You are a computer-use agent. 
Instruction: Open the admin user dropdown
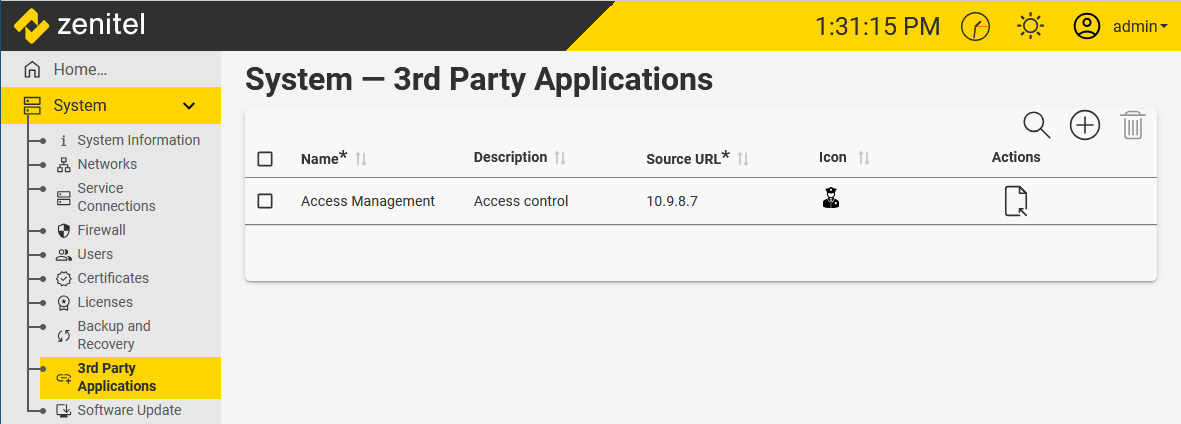point(1121,27)
